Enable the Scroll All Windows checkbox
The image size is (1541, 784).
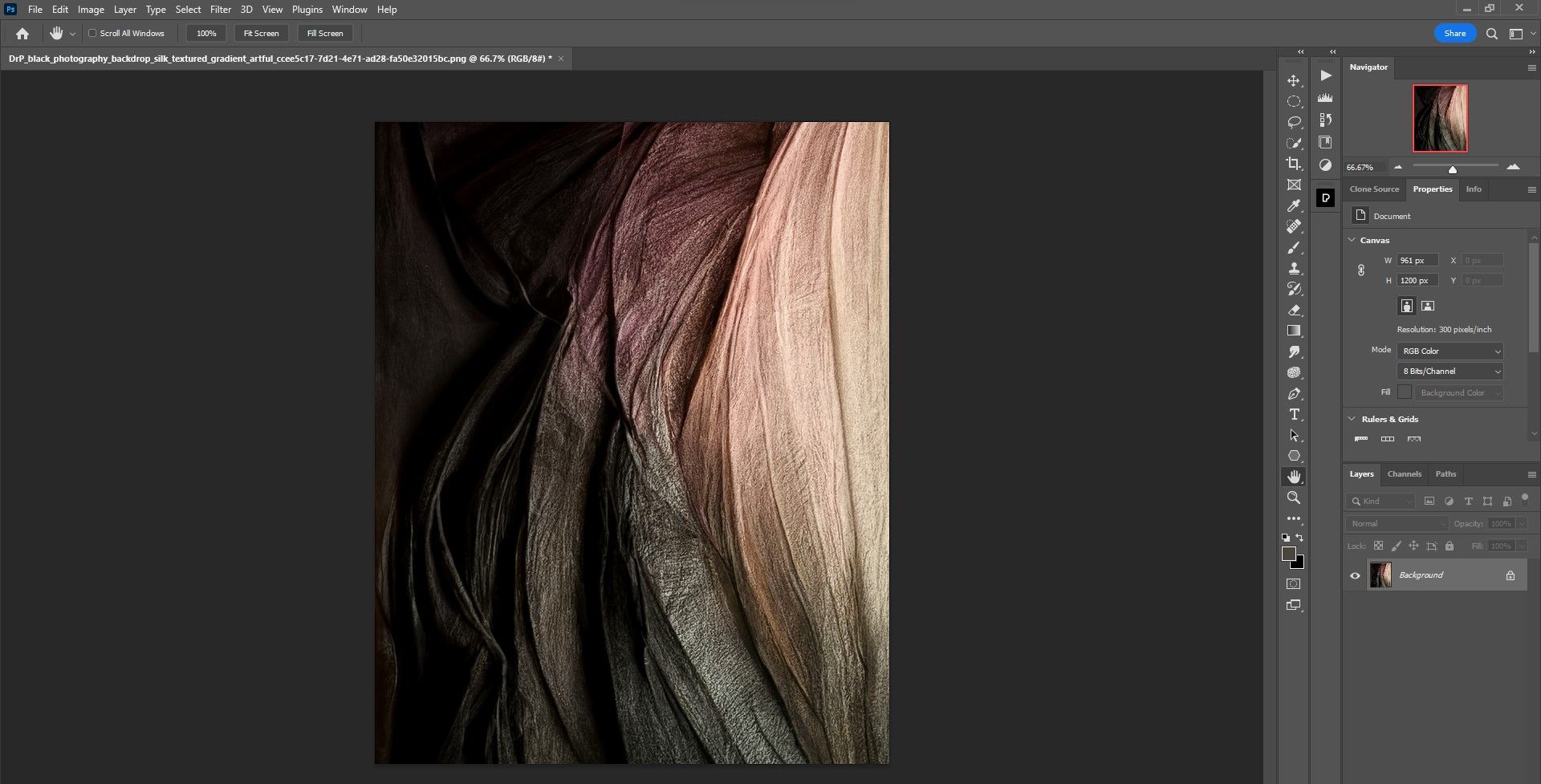[91, 33]
